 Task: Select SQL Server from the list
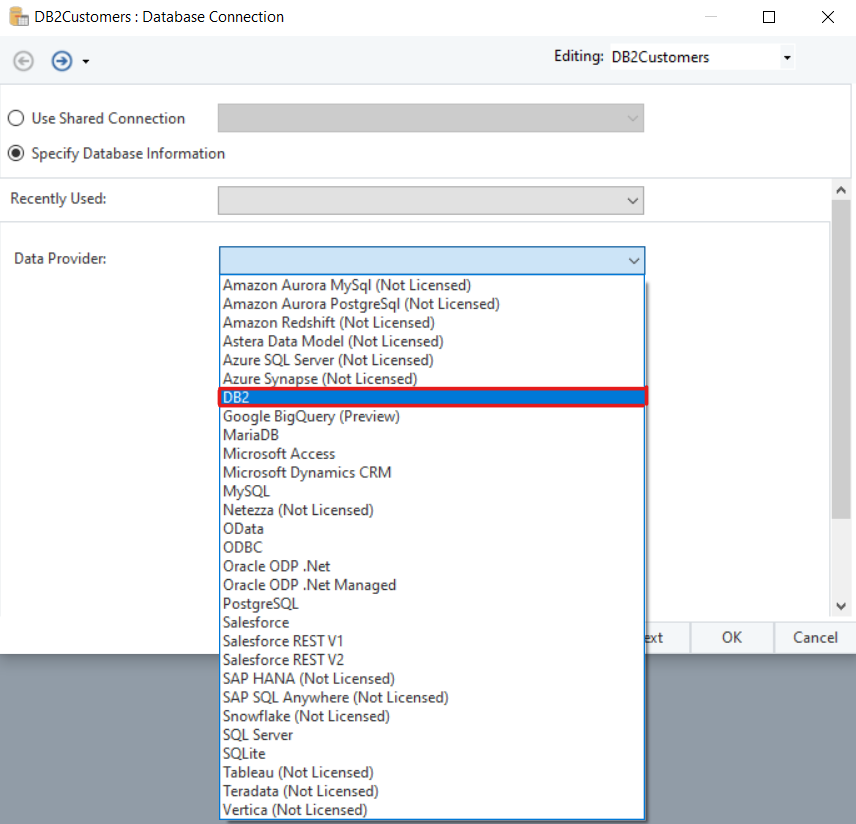tap(258, 734)
